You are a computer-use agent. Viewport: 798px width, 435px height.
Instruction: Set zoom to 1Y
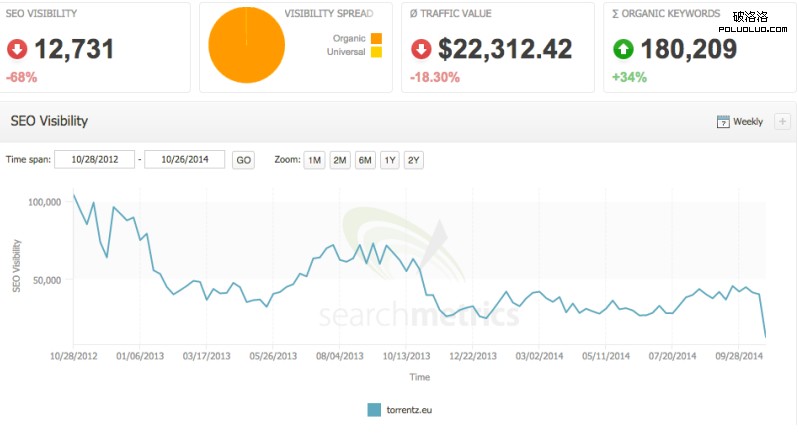click(390, 160)
